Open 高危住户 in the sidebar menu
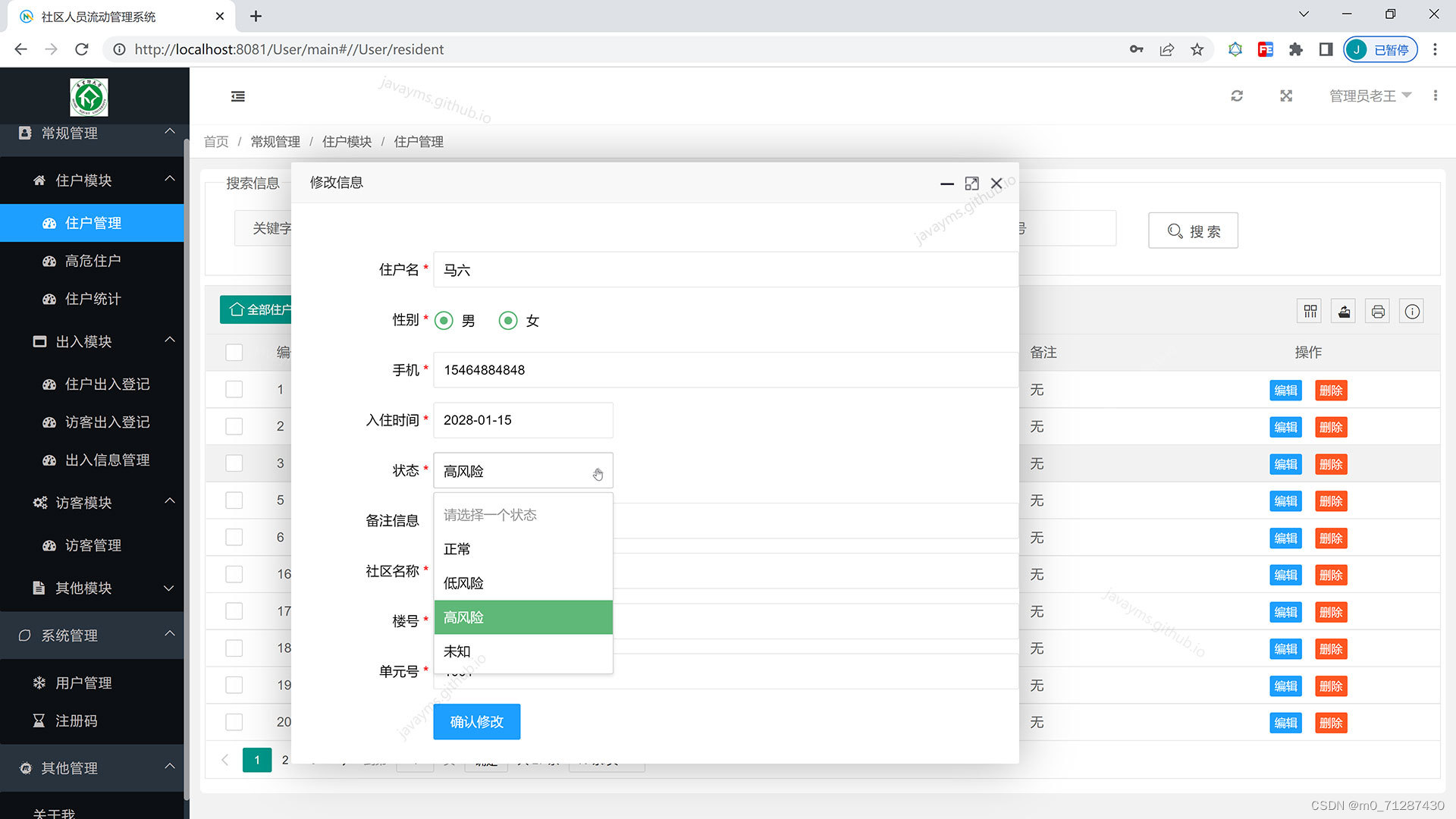Viewport: 1456px width, 819px height. [93, 261]
